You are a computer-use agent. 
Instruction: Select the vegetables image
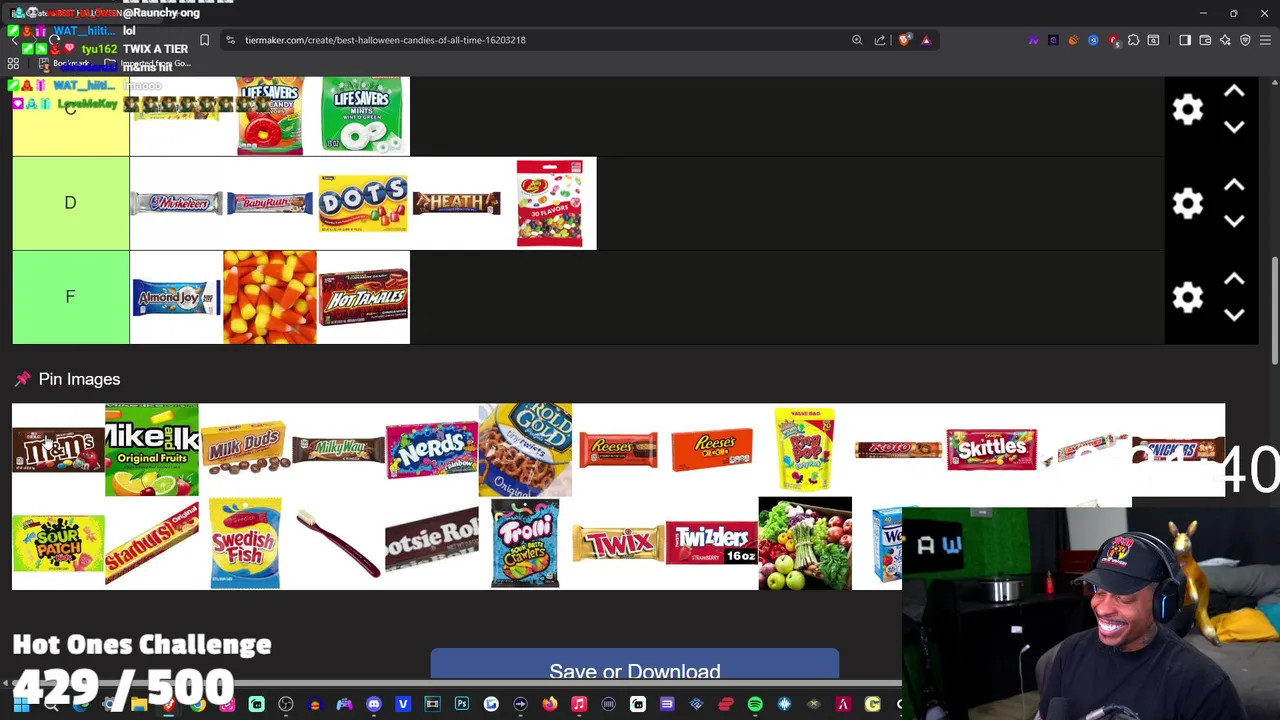pos(805,543)
